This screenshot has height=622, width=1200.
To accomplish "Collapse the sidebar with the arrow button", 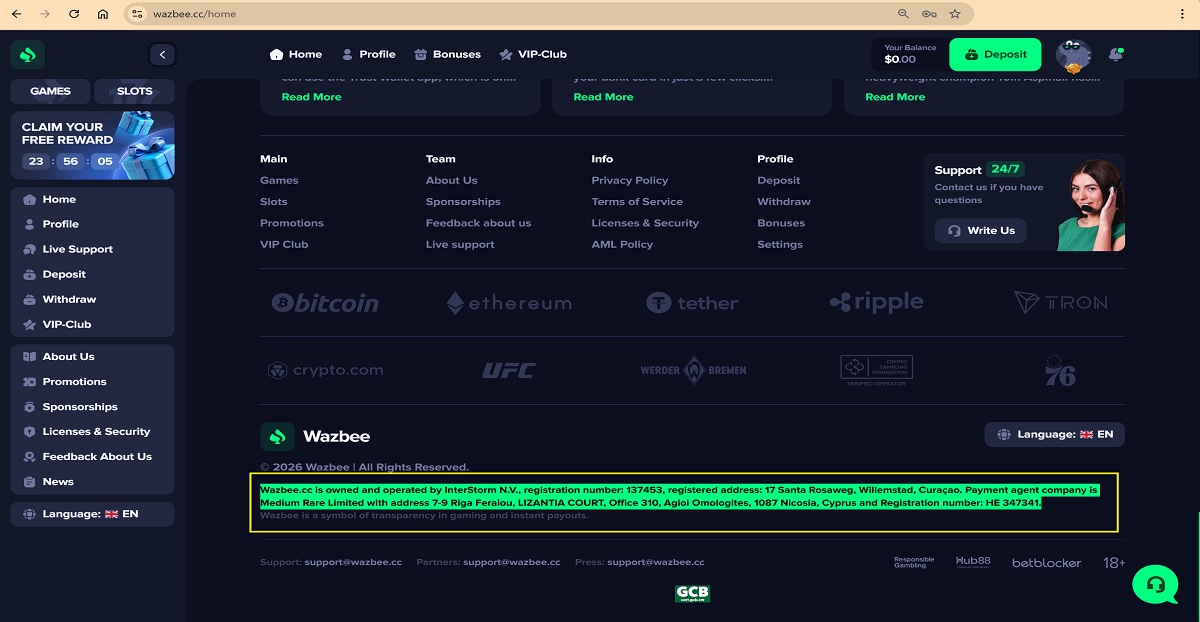I will coord(162,55).
